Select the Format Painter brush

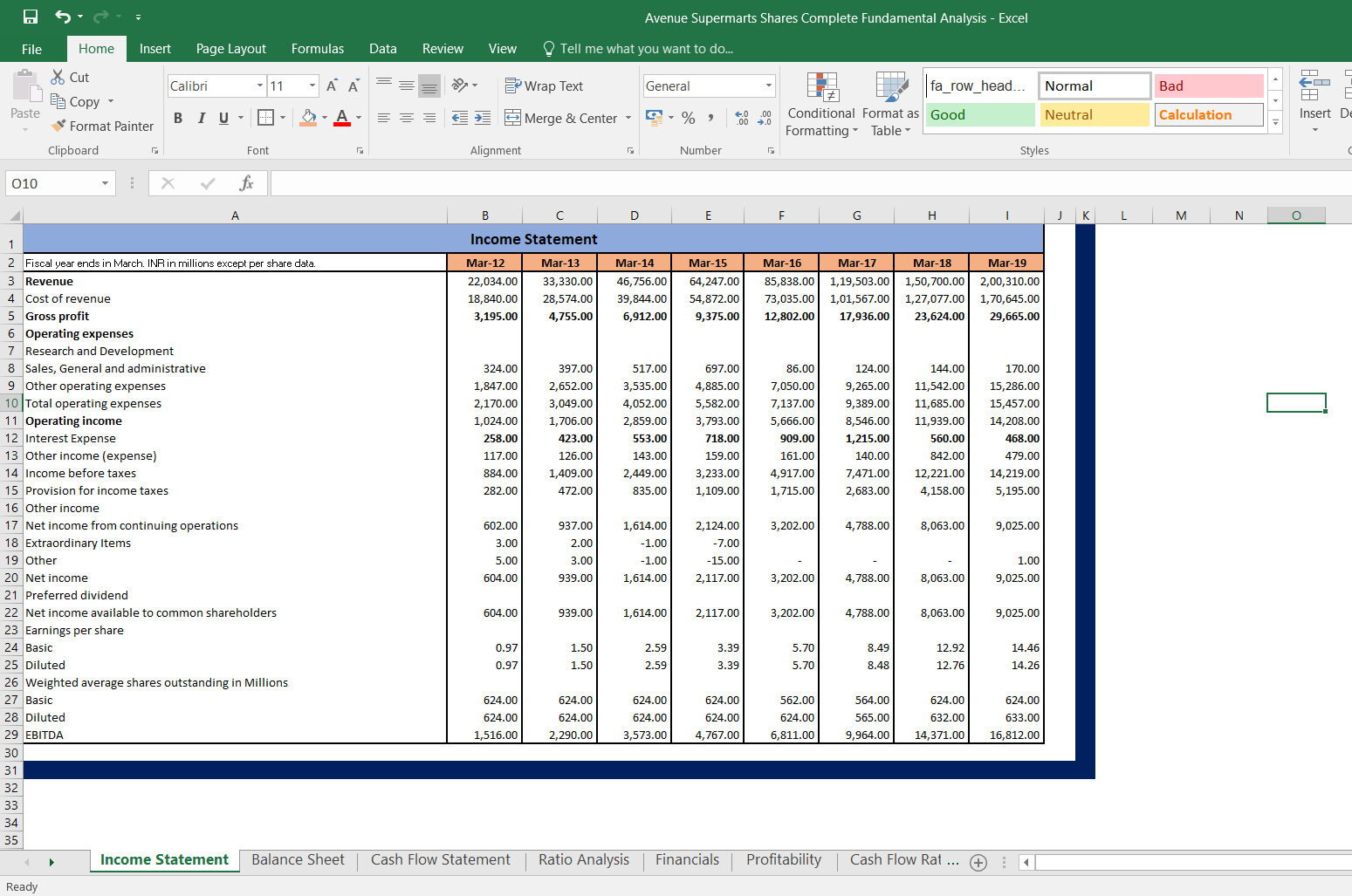(58, 126)
